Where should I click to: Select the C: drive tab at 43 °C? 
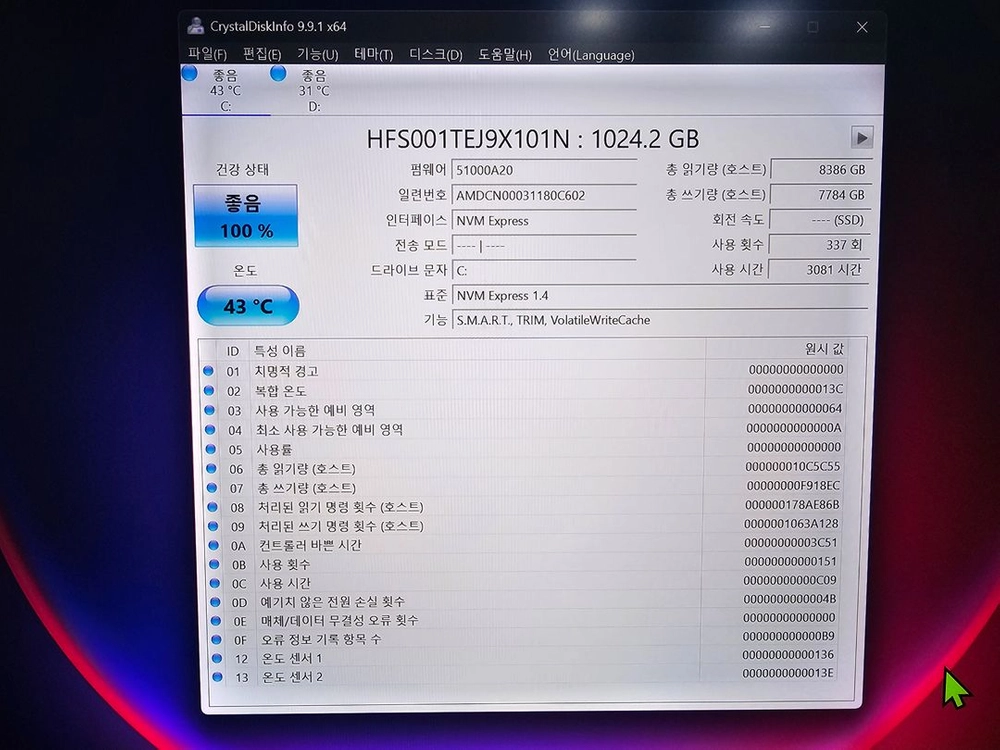coord(226,90)
